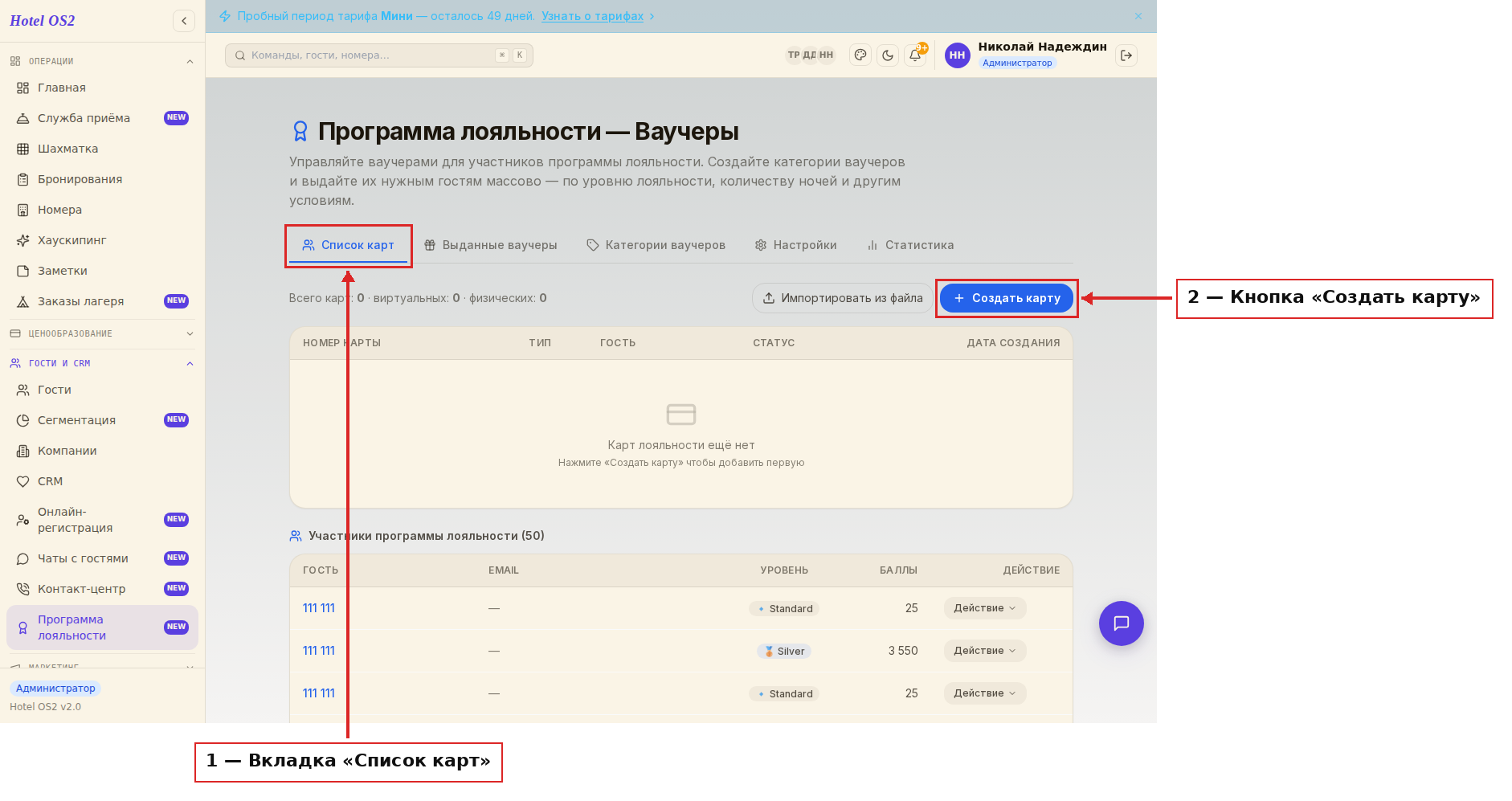
Task: Open Компании sidebar item
Action: coord(102,451)
